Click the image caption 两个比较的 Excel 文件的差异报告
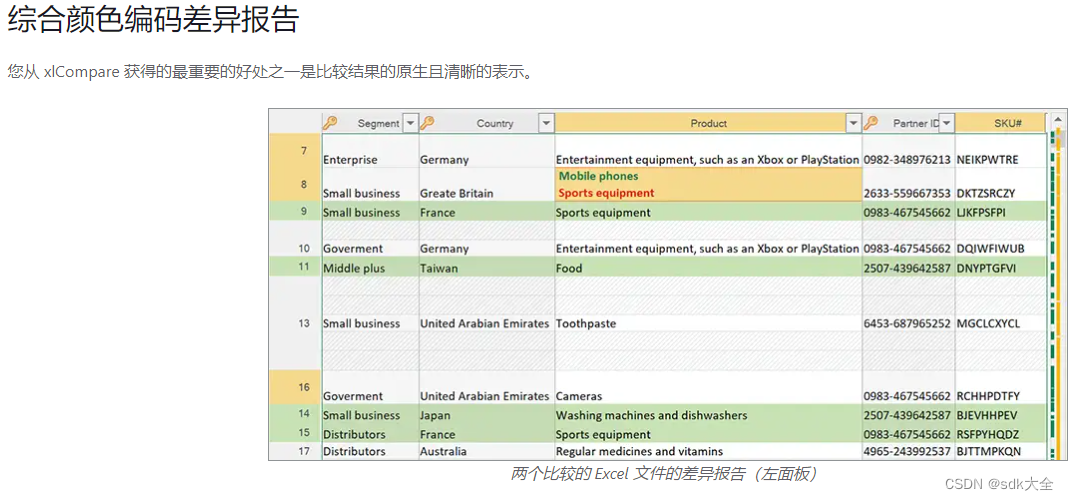Image resolution: width=1069 pixels, height=500 pixels. 663,473
